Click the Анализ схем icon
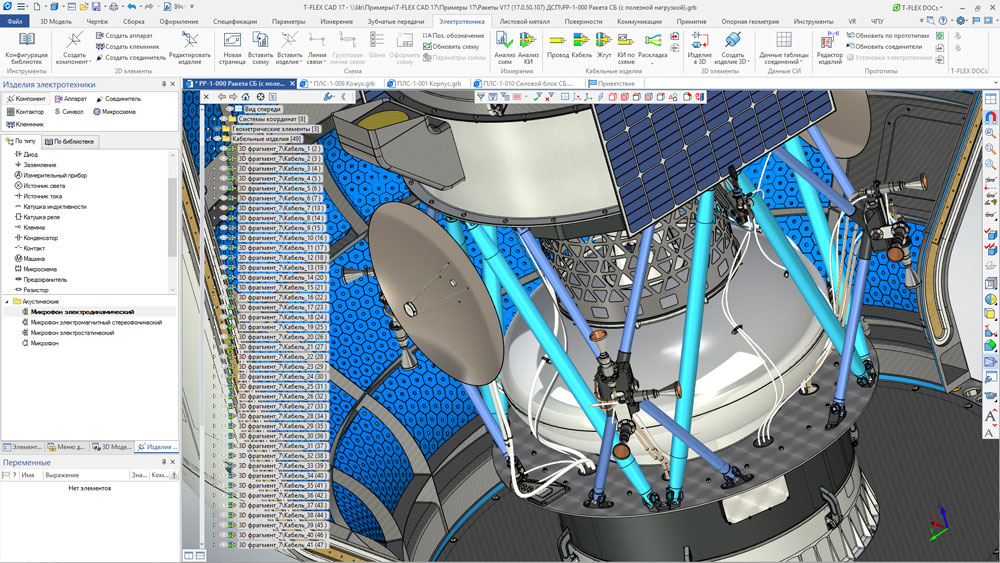This screenshot has height=563, width=1000. (x=504, y=41)
